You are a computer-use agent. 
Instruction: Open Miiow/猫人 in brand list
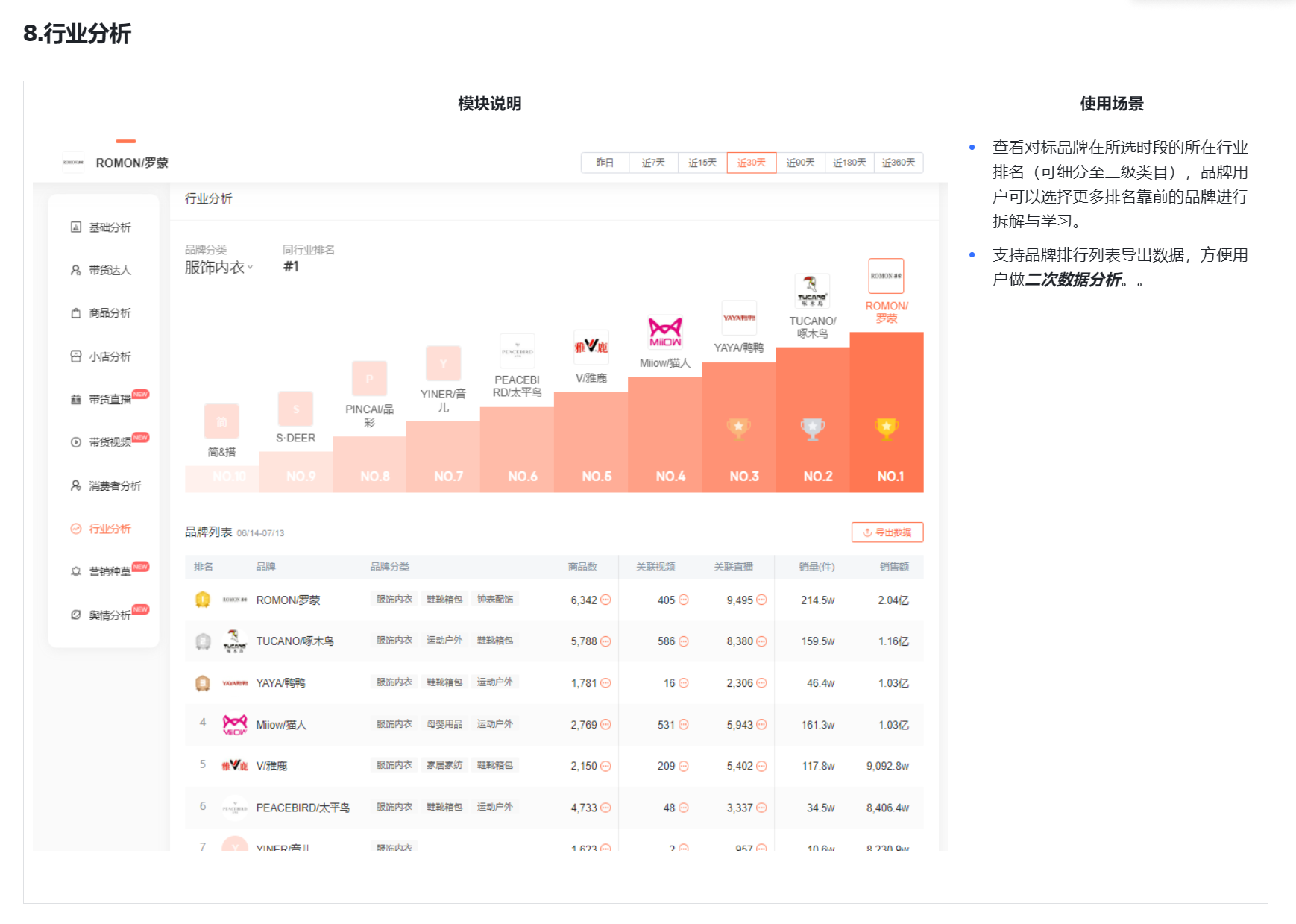pos(281,725)
